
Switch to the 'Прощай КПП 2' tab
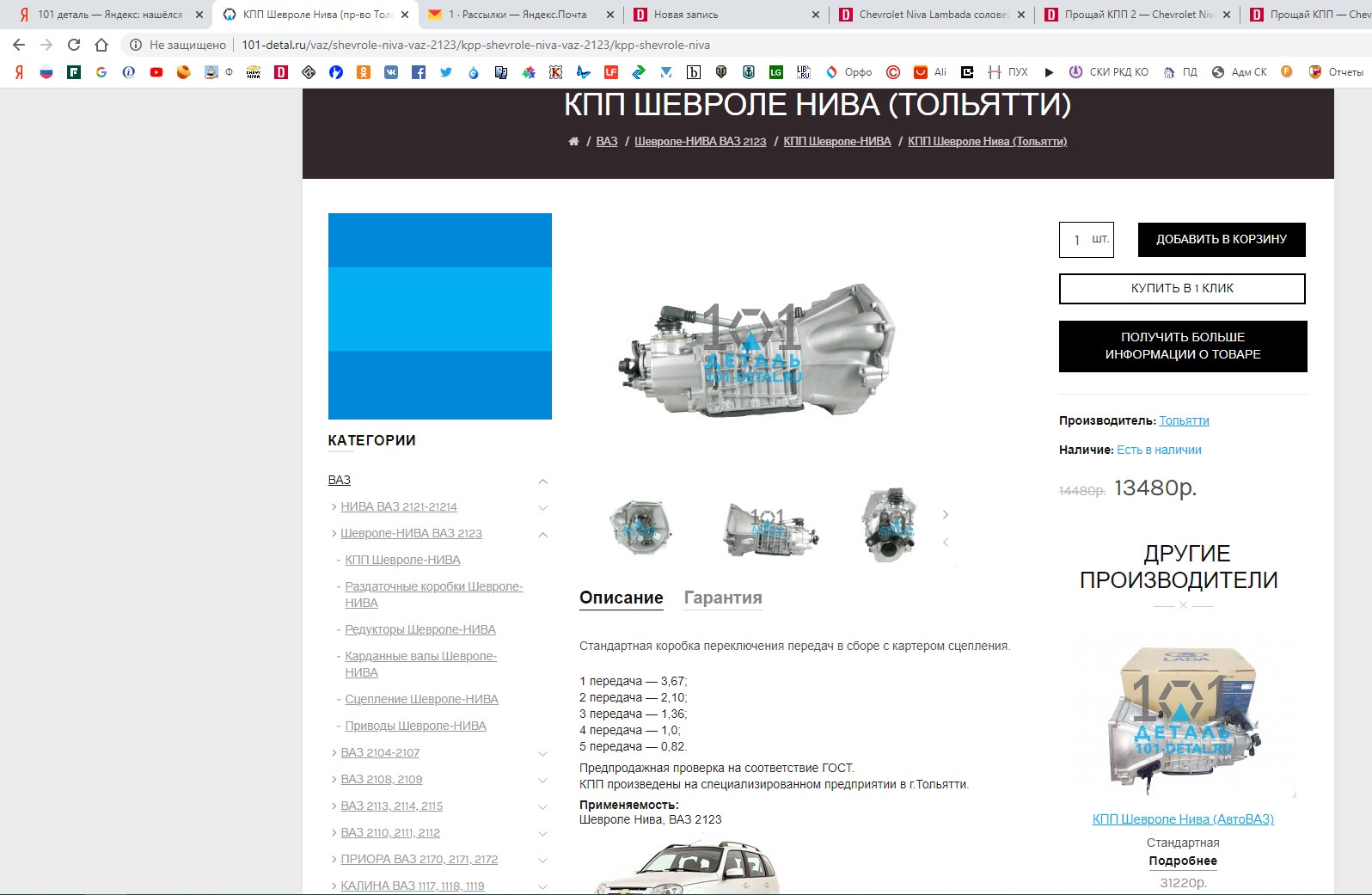pyautogui.click(x=1136, y=15)
